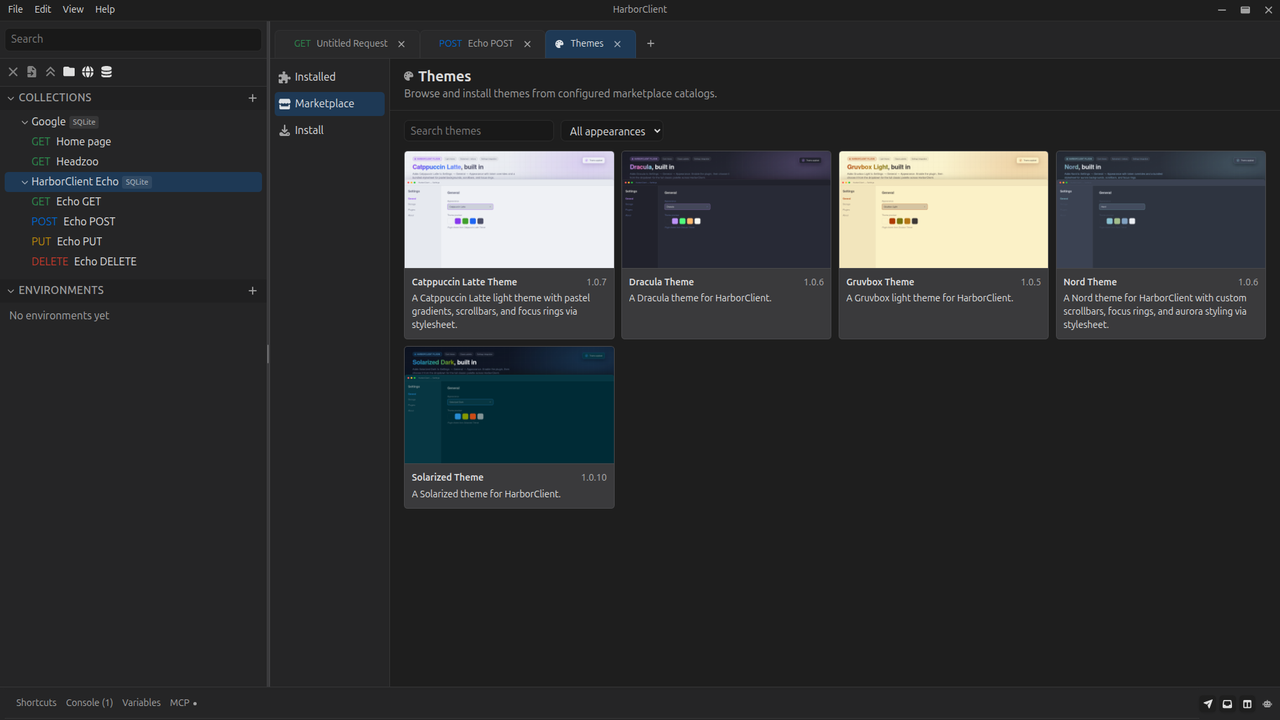Open the Install section with download icon
1280x720 pixels.
[330, 130]
